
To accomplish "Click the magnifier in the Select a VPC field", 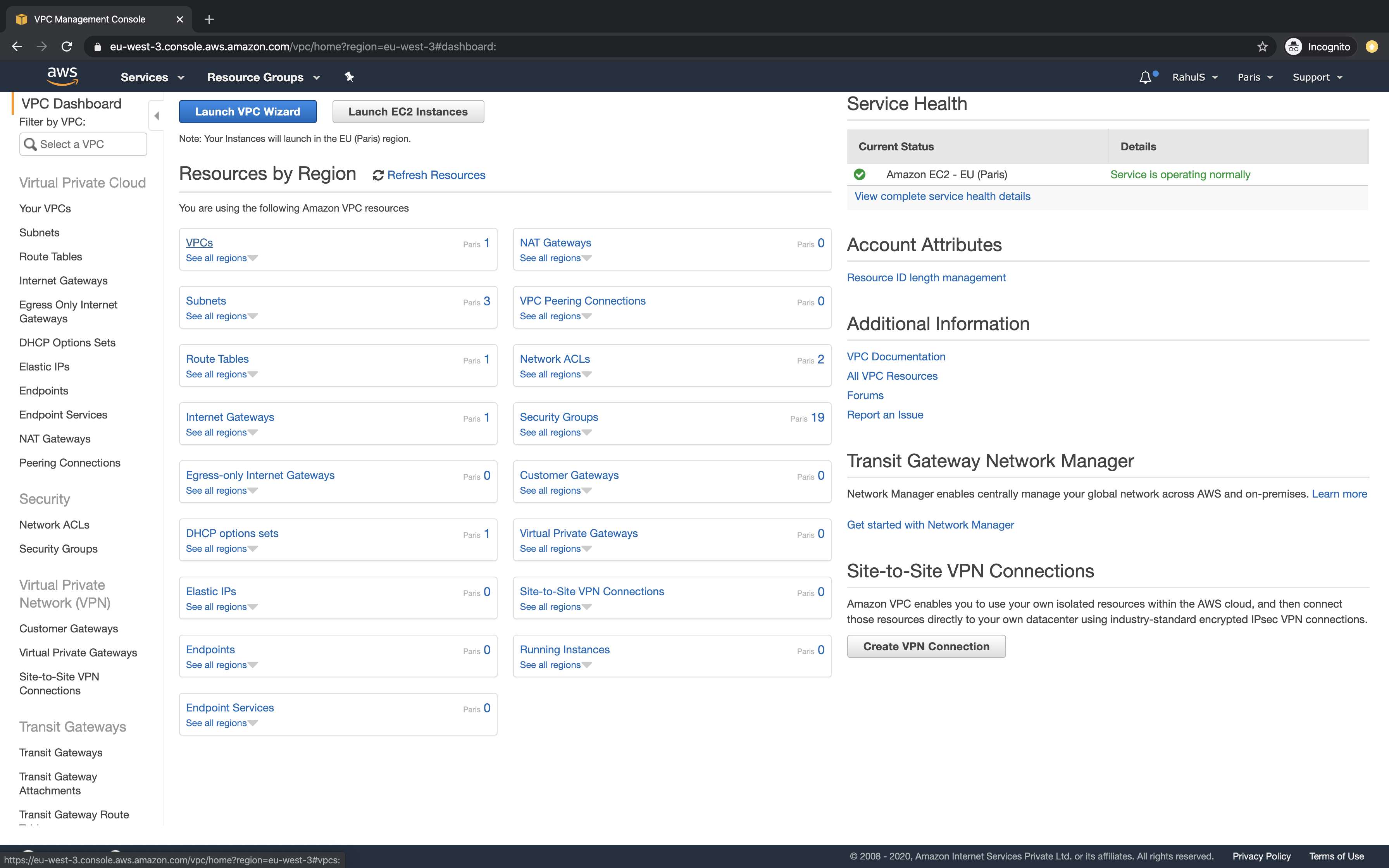I will pyautogui.click(x=31, y=144).
